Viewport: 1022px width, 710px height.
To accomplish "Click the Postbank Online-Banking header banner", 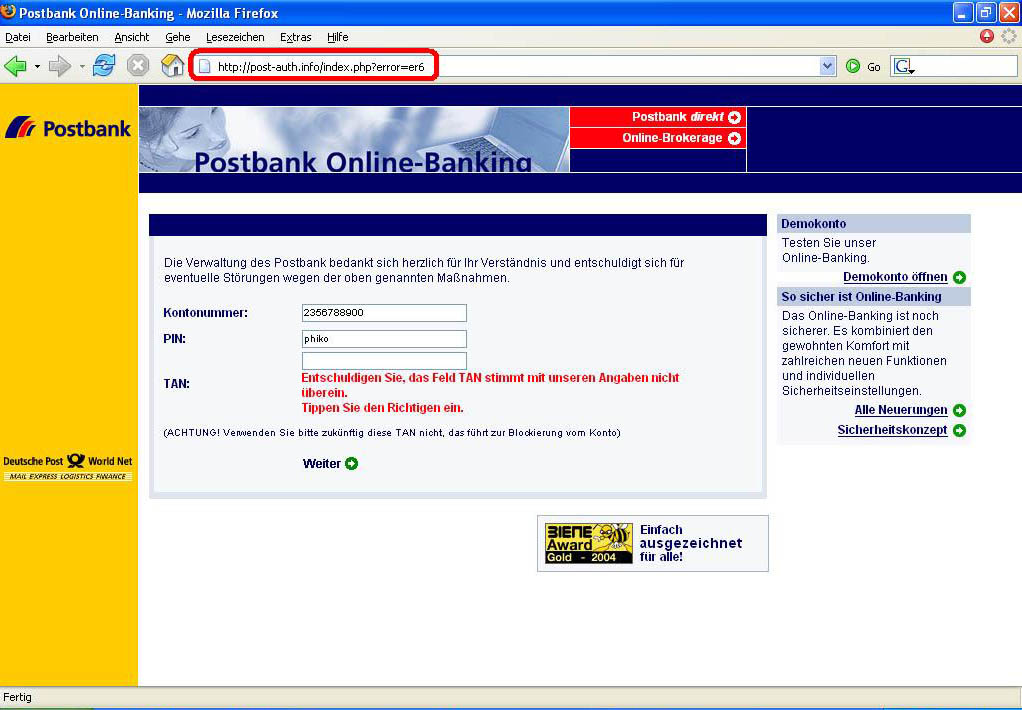I will (354, 140).
